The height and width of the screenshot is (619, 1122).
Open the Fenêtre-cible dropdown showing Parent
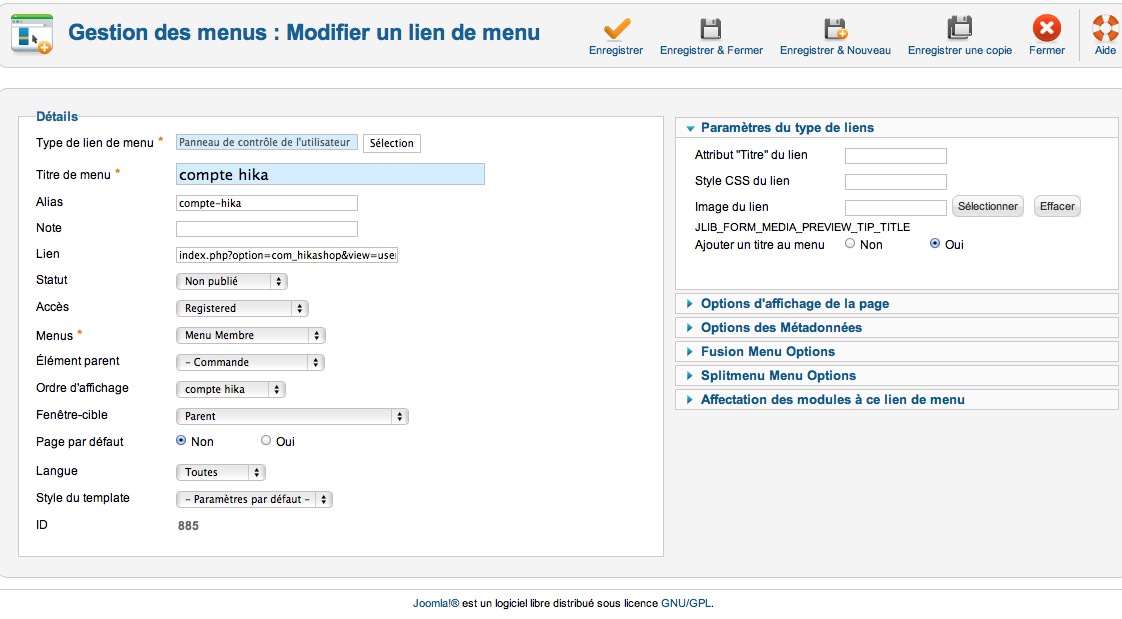[x=292, y=416]
